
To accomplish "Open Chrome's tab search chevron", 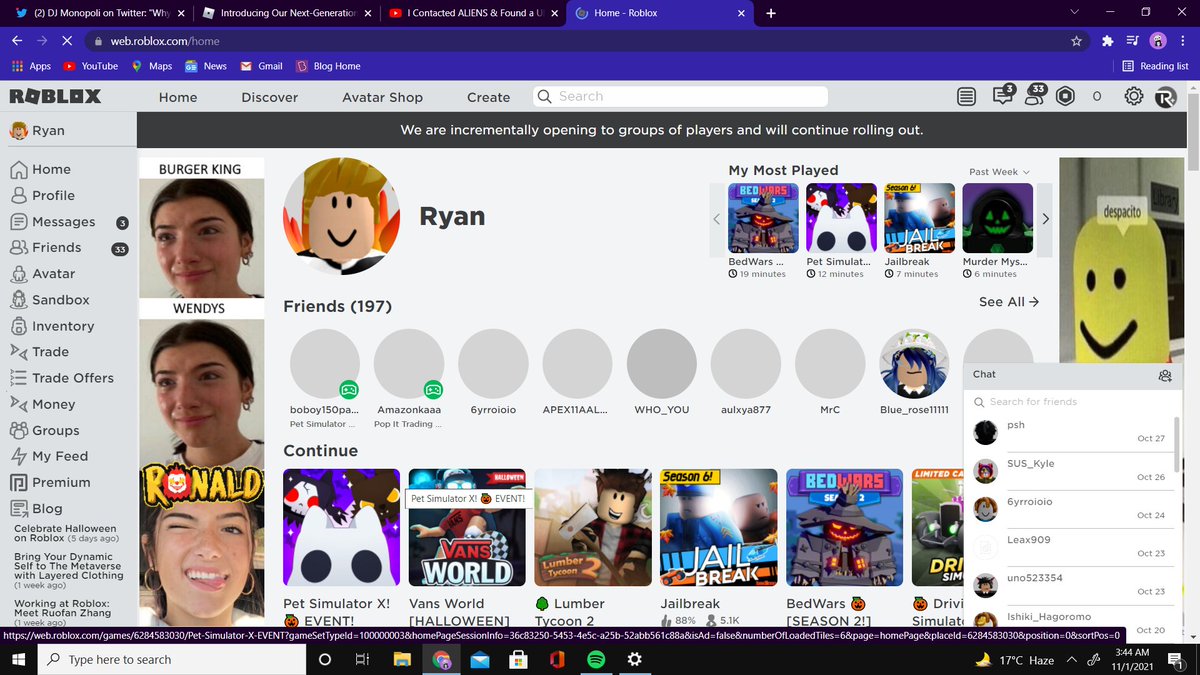I will tap(1074, 13).
